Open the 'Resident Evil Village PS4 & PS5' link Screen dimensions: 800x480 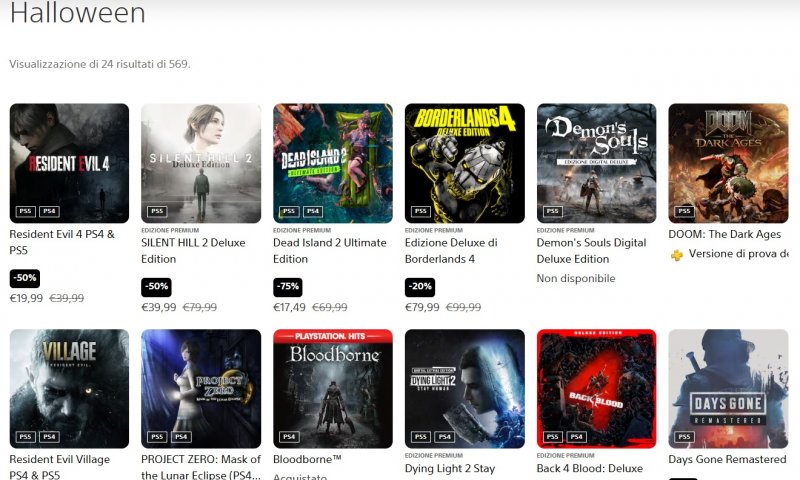(x=60, y=467)
